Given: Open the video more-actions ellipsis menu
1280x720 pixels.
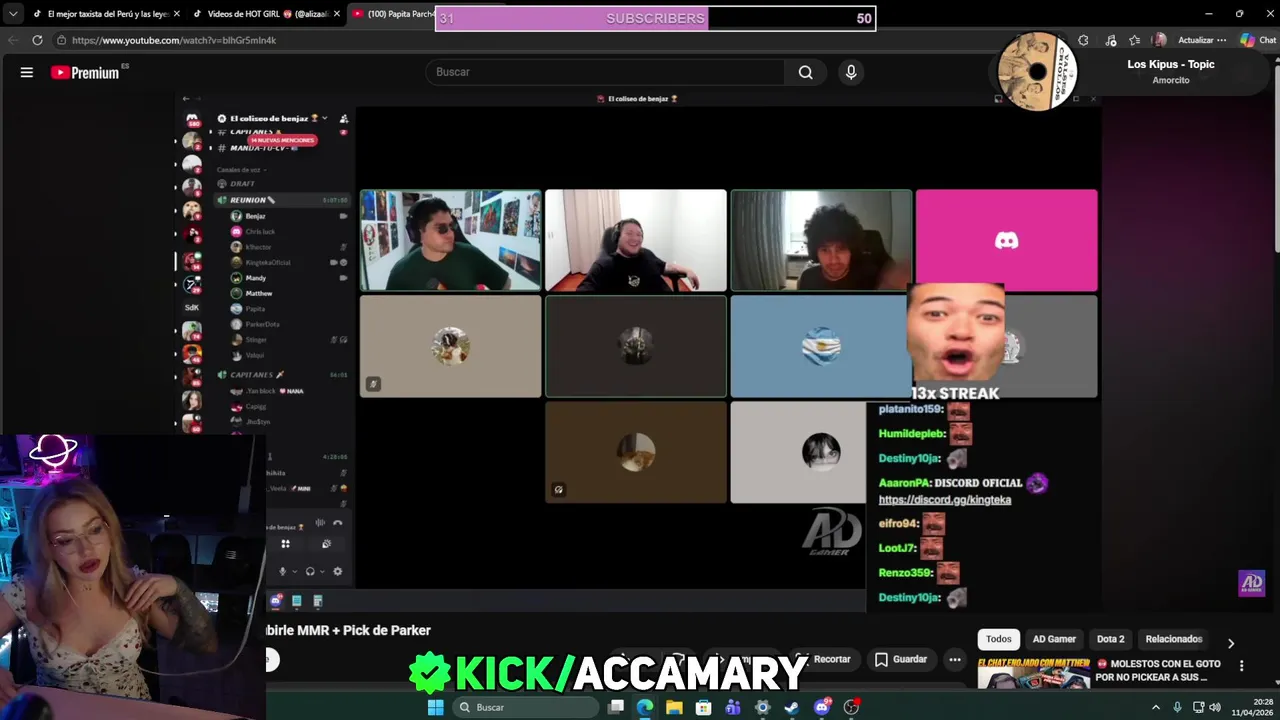Looking at the screenshot, I should pyautogui.click(x=955, y=659).
